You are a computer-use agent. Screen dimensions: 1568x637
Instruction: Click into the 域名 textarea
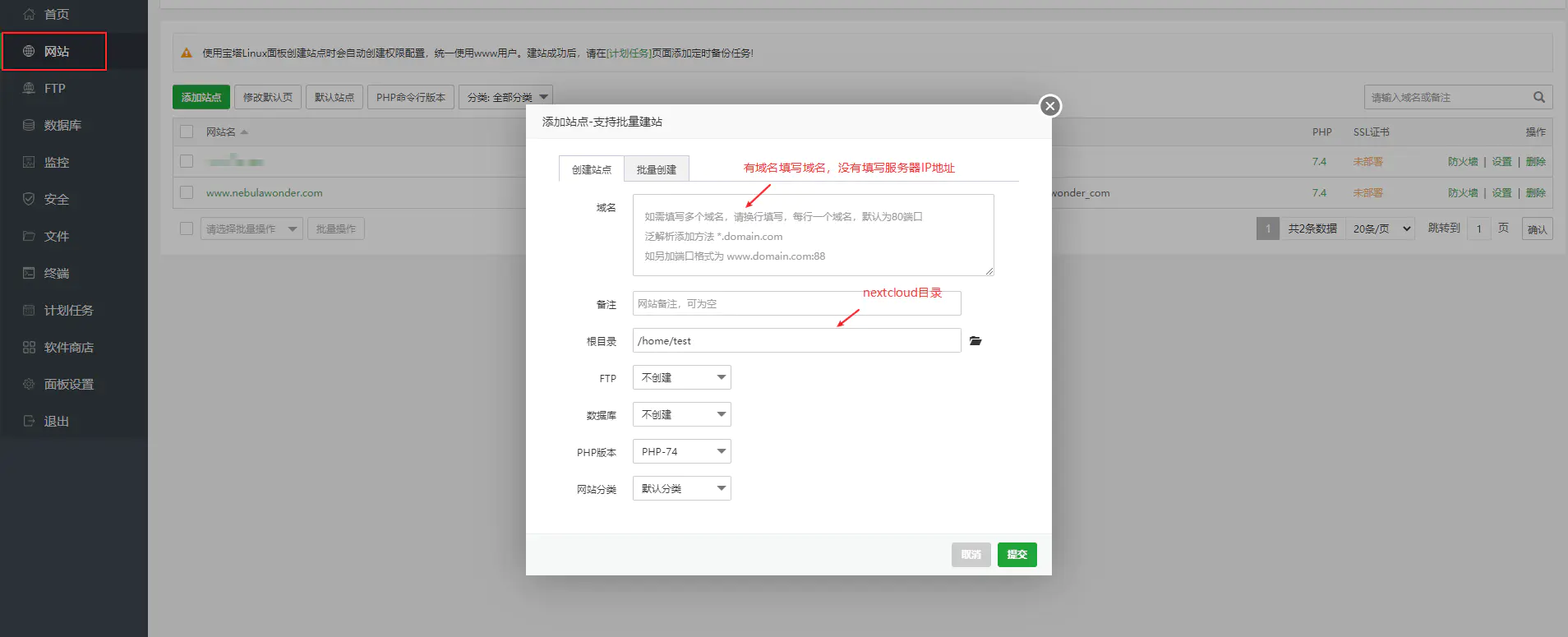pos(814,235)
